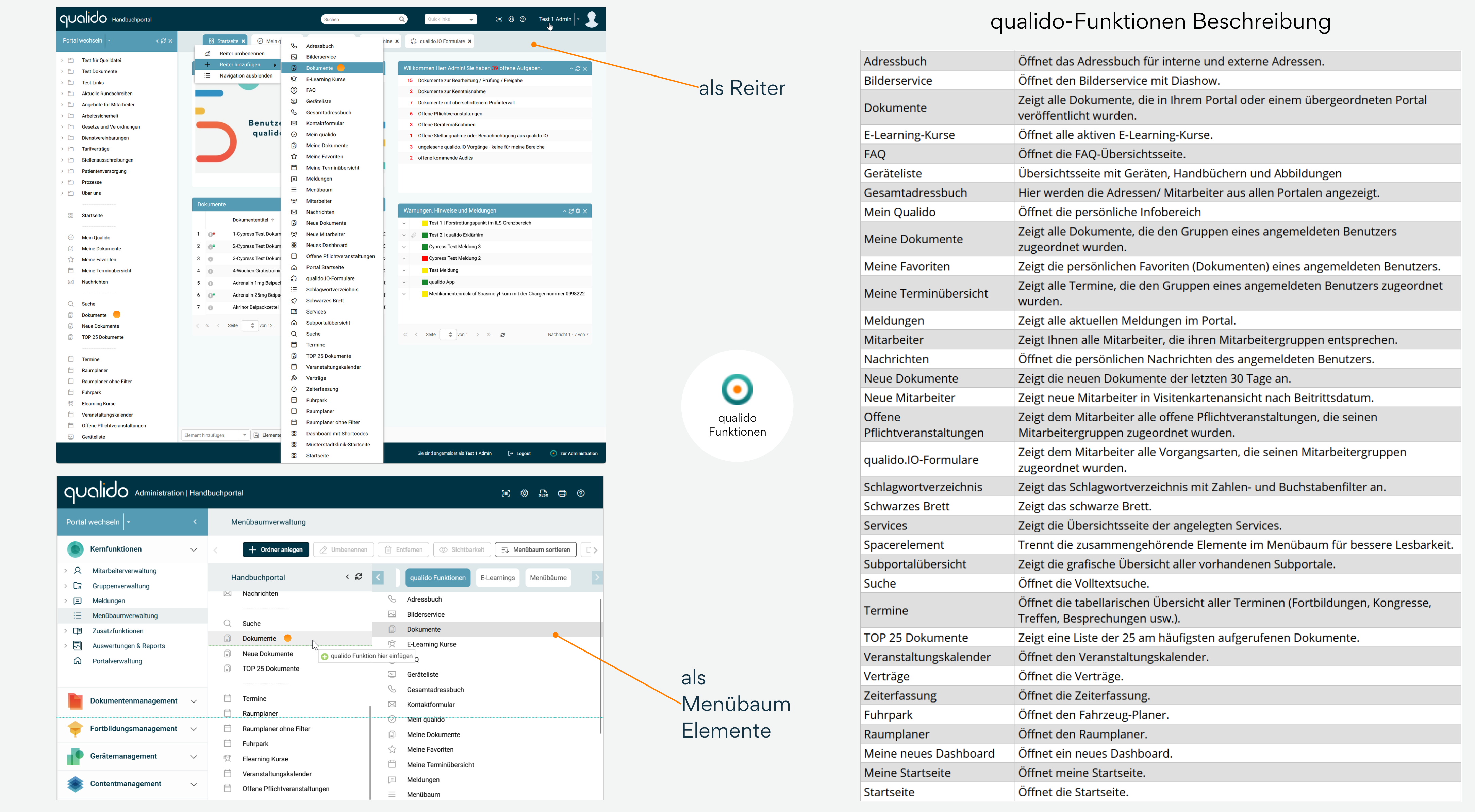The width and height of the screenshot is (1475, 812).
Task: Open the barcode scanner icon in the Handbuchportal header
Action: pos(499,19)
